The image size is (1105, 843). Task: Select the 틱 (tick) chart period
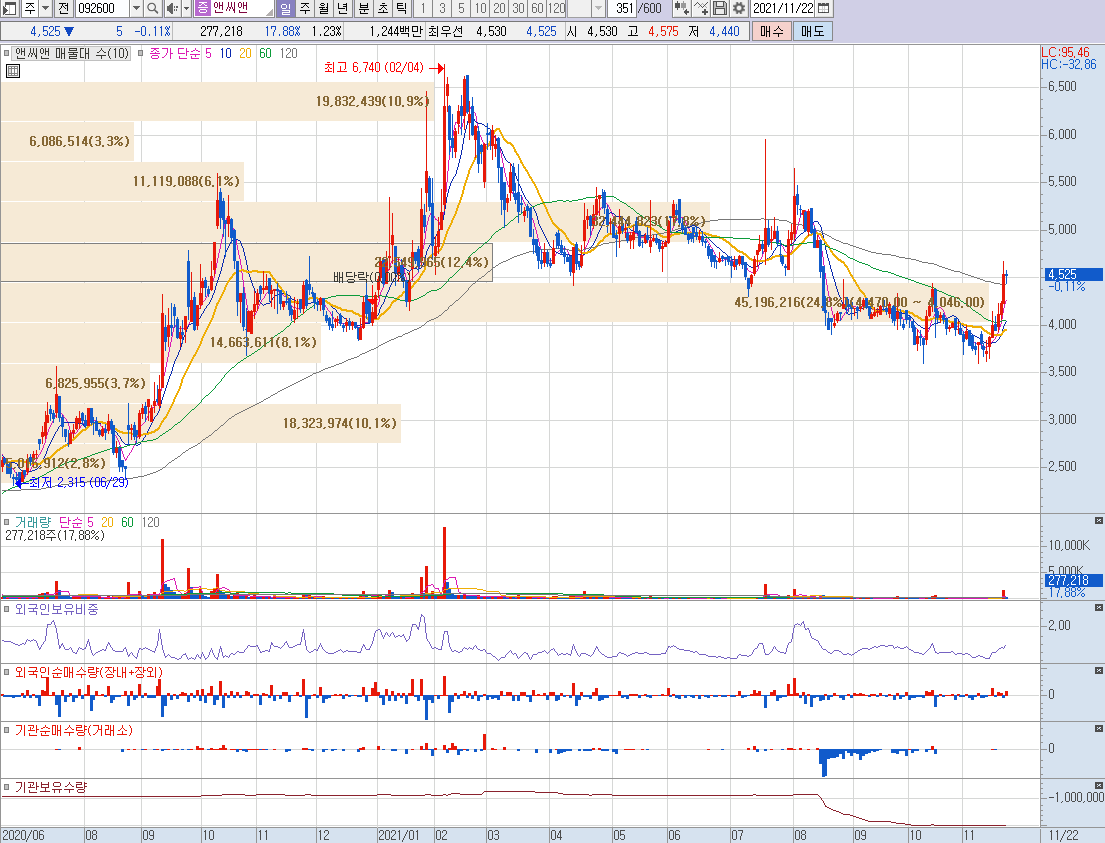(x=402, y=8)
